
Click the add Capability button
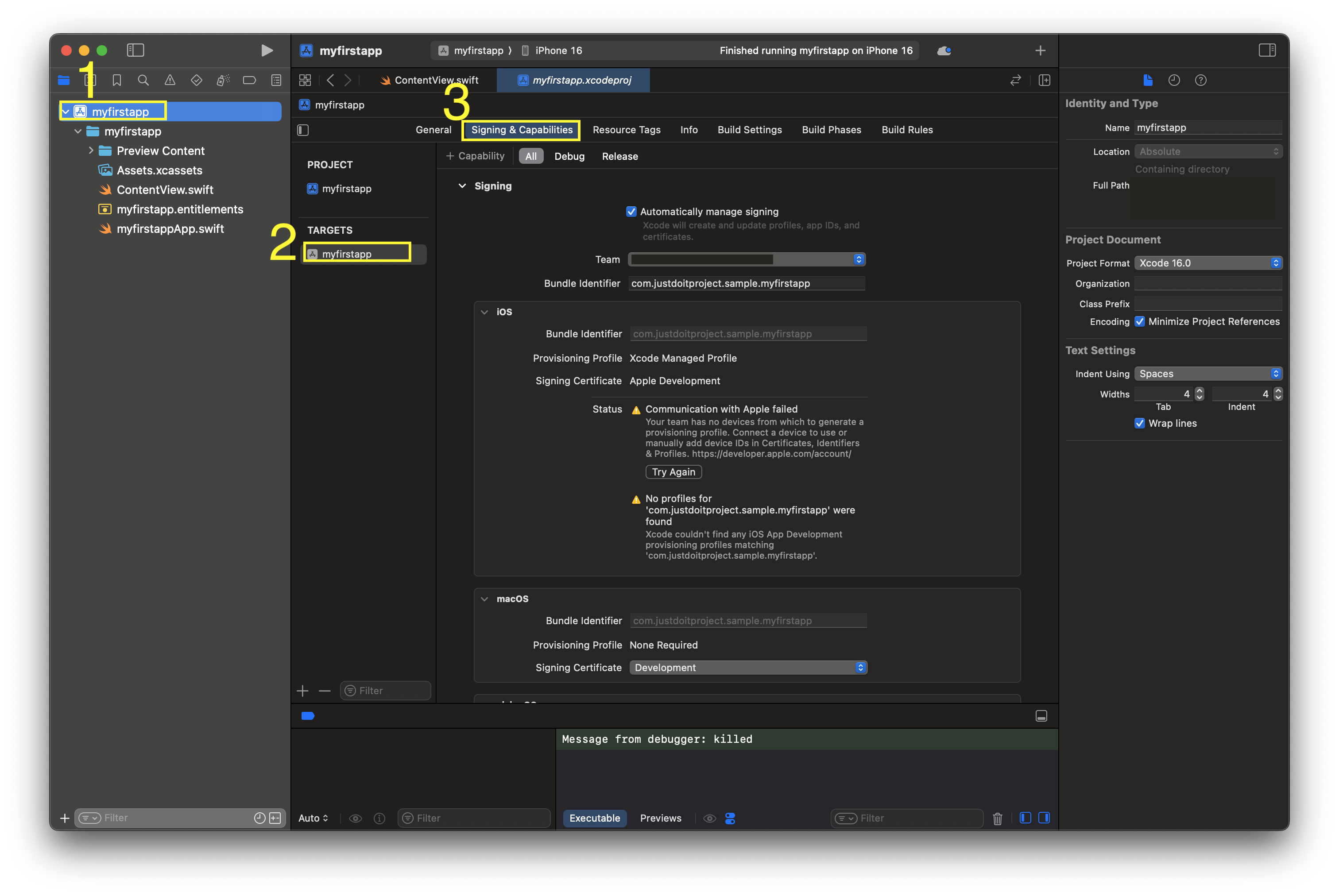coord(476,156)
